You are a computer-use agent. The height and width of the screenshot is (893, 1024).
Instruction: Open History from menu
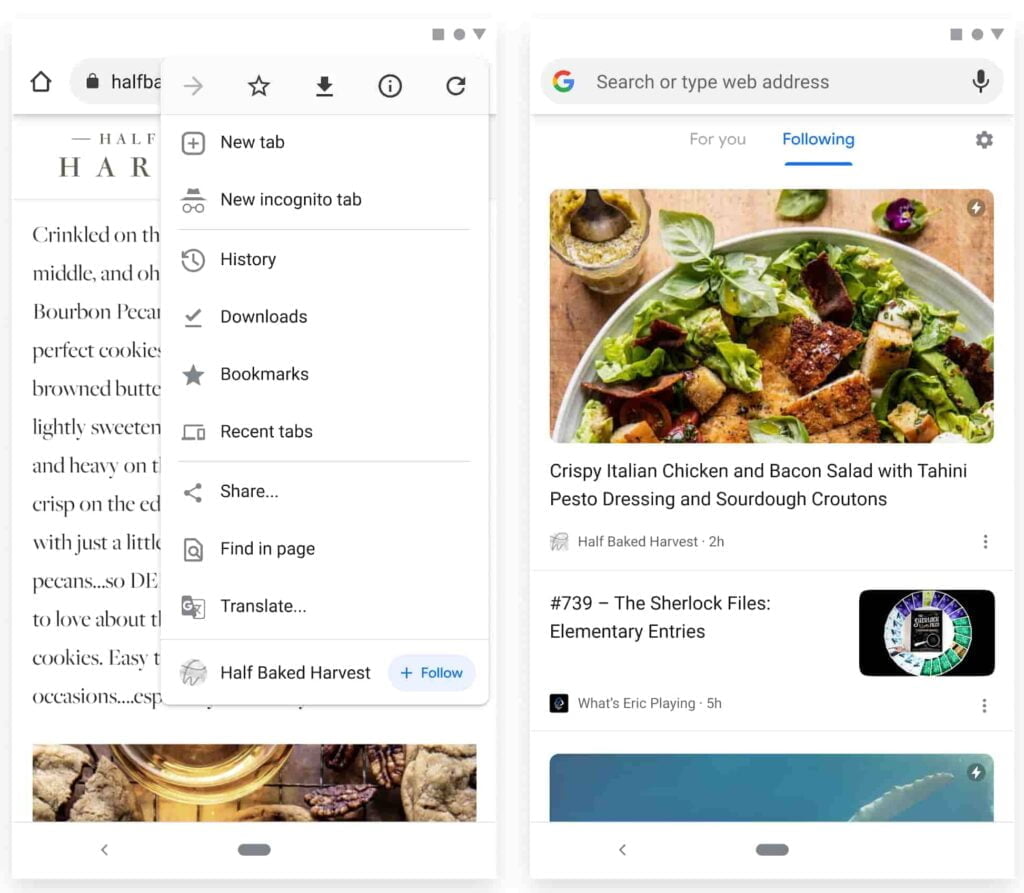tap(325, 259)
